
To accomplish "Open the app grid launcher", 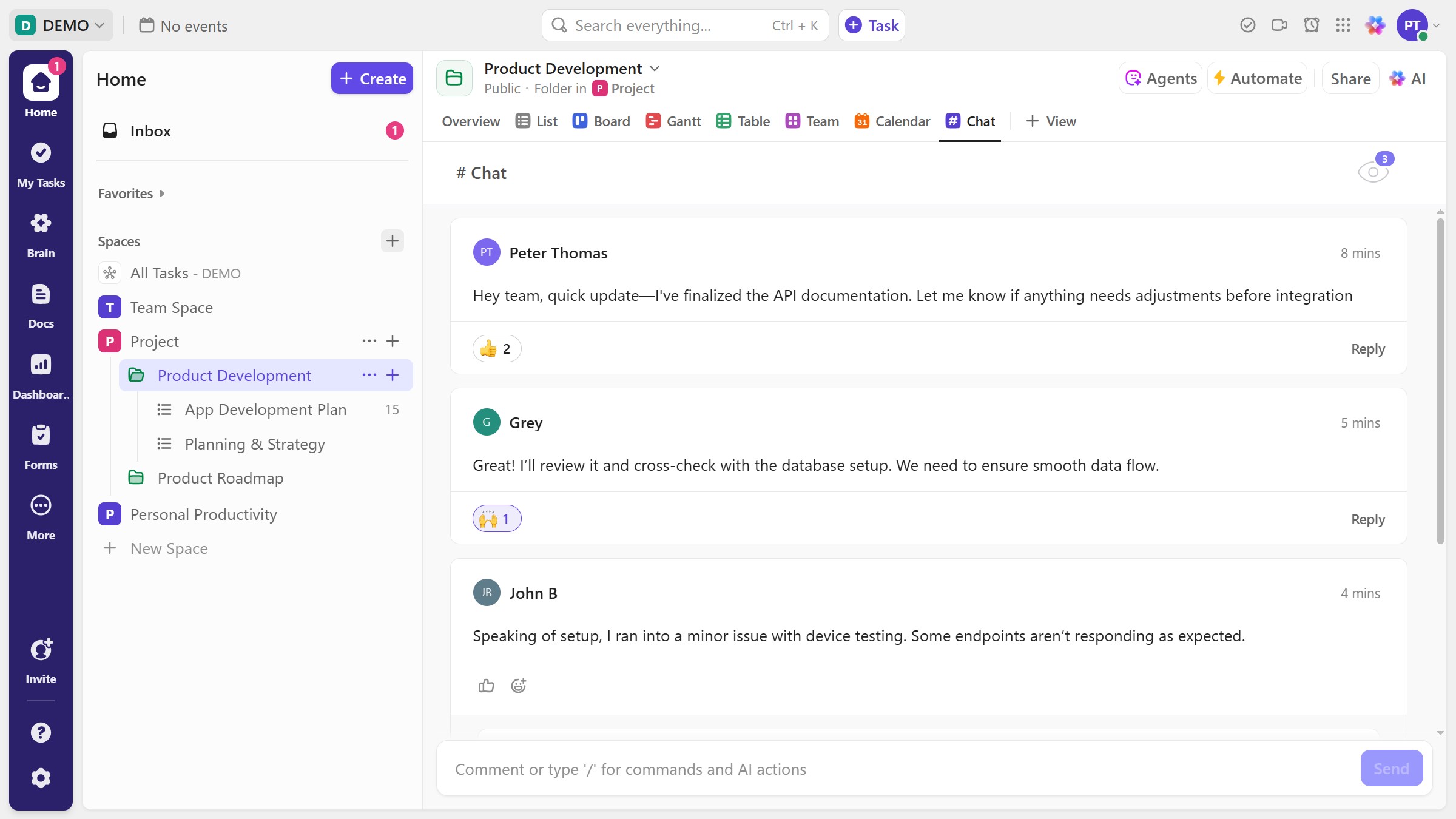I will (1343, 25).
